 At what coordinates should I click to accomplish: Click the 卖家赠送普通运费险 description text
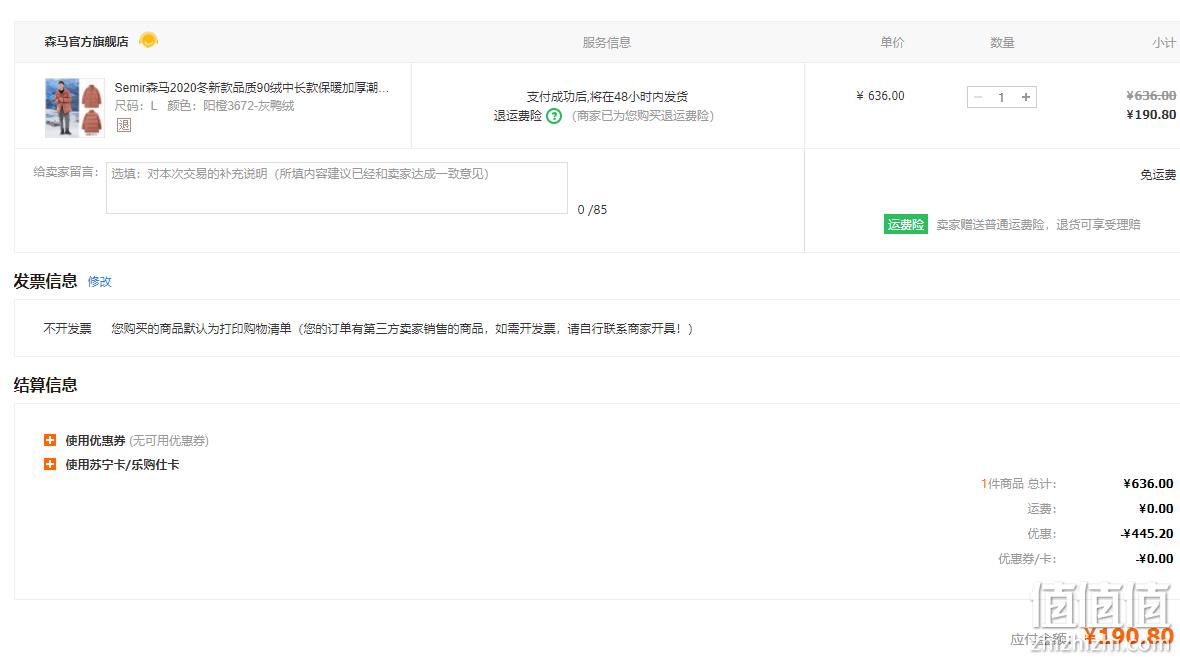click(1038, 224)
